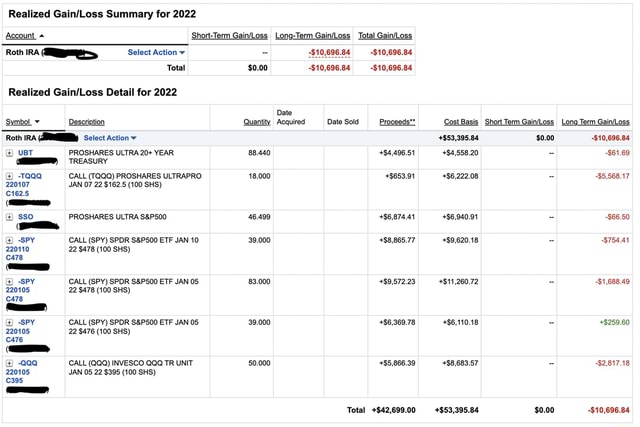Sort detail table by Quantity
Image resolution: width=640 pixels, height=427 pixels.
[257, 122]
